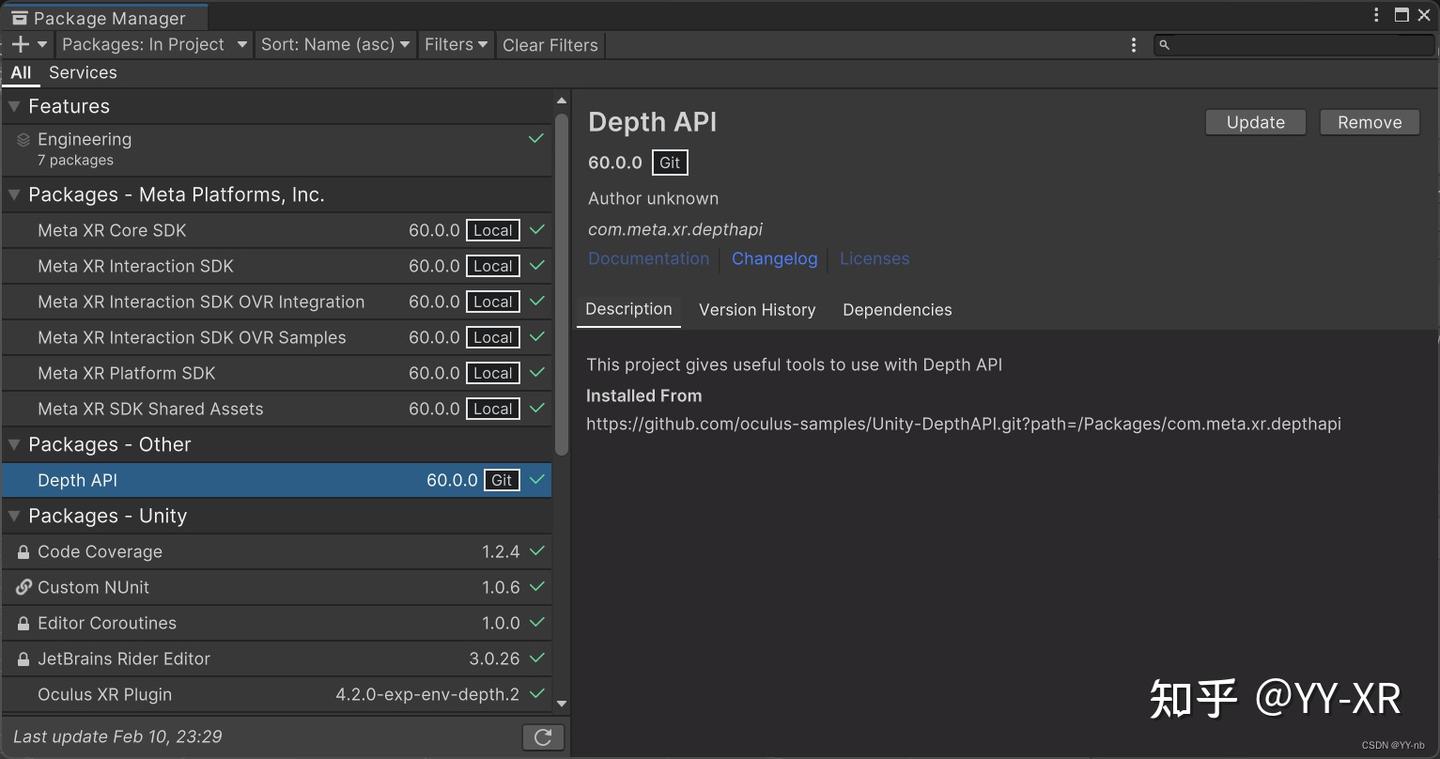Open the Sort: Name (asc) dropdown
The width and height of the screenshot is (1440, 759).
335,44
